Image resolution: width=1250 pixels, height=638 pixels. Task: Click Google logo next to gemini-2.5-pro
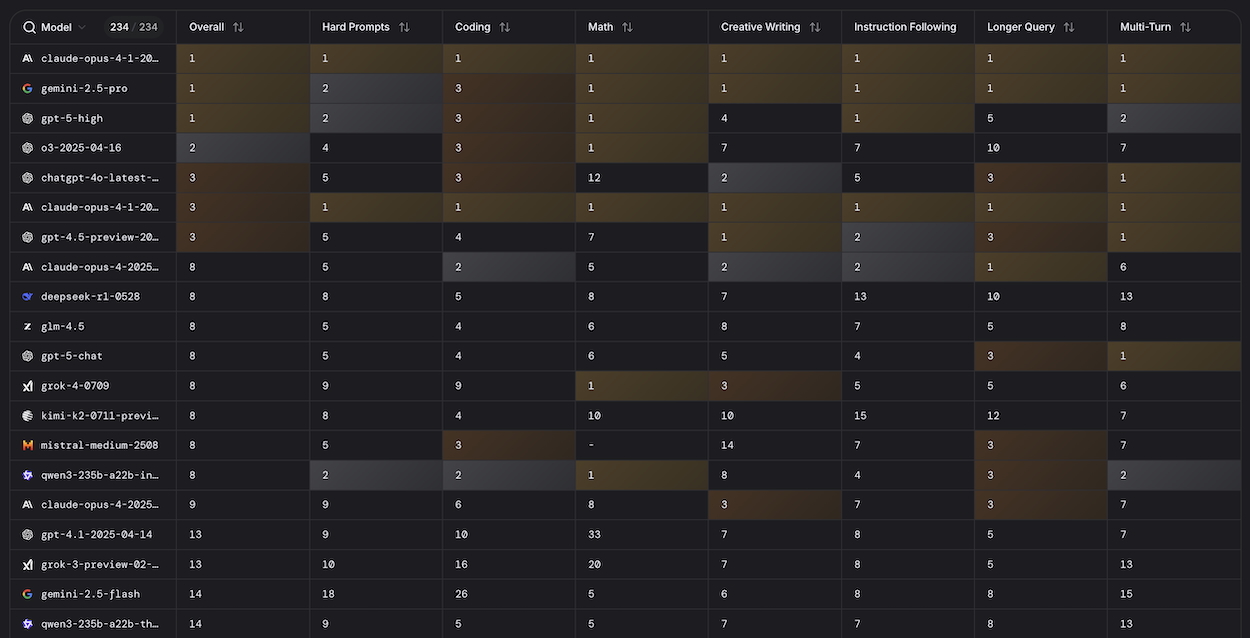point(28,88)
